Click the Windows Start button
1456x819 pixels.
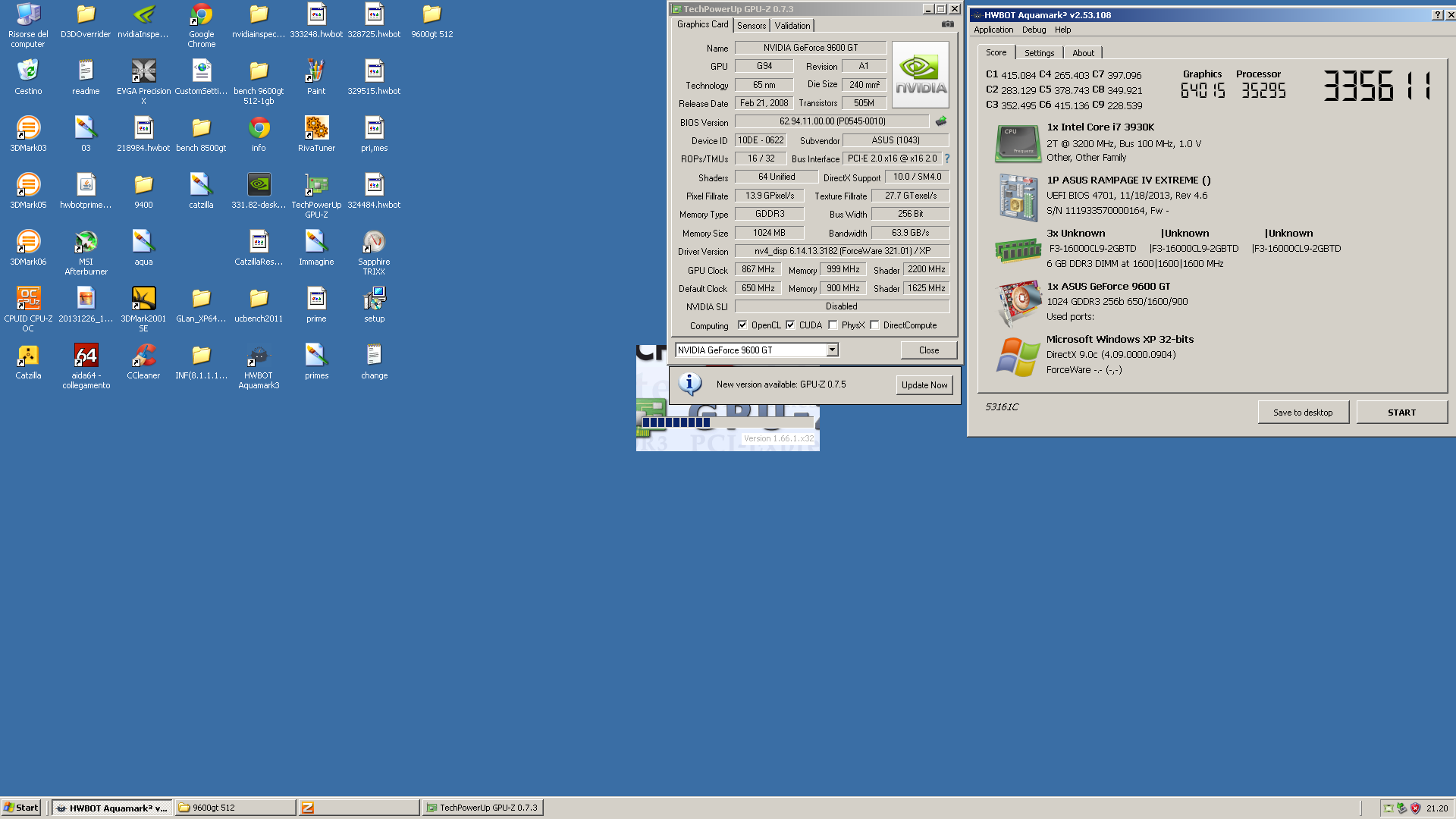21,808
